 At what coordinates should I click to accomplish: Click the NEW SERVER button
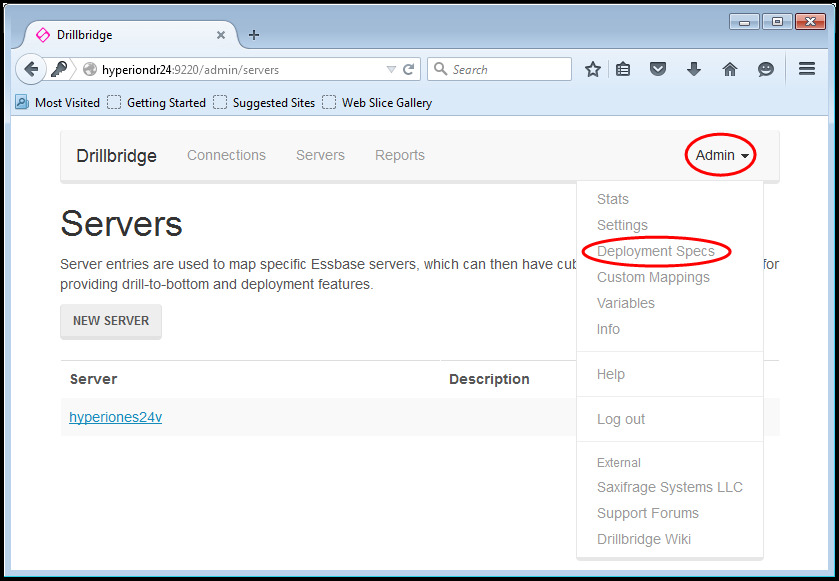111,321
